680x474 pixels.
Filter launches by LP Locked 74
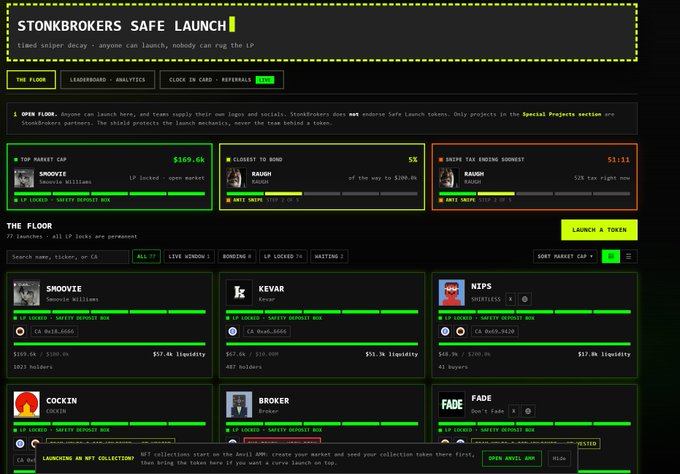(x=283, y=257)
